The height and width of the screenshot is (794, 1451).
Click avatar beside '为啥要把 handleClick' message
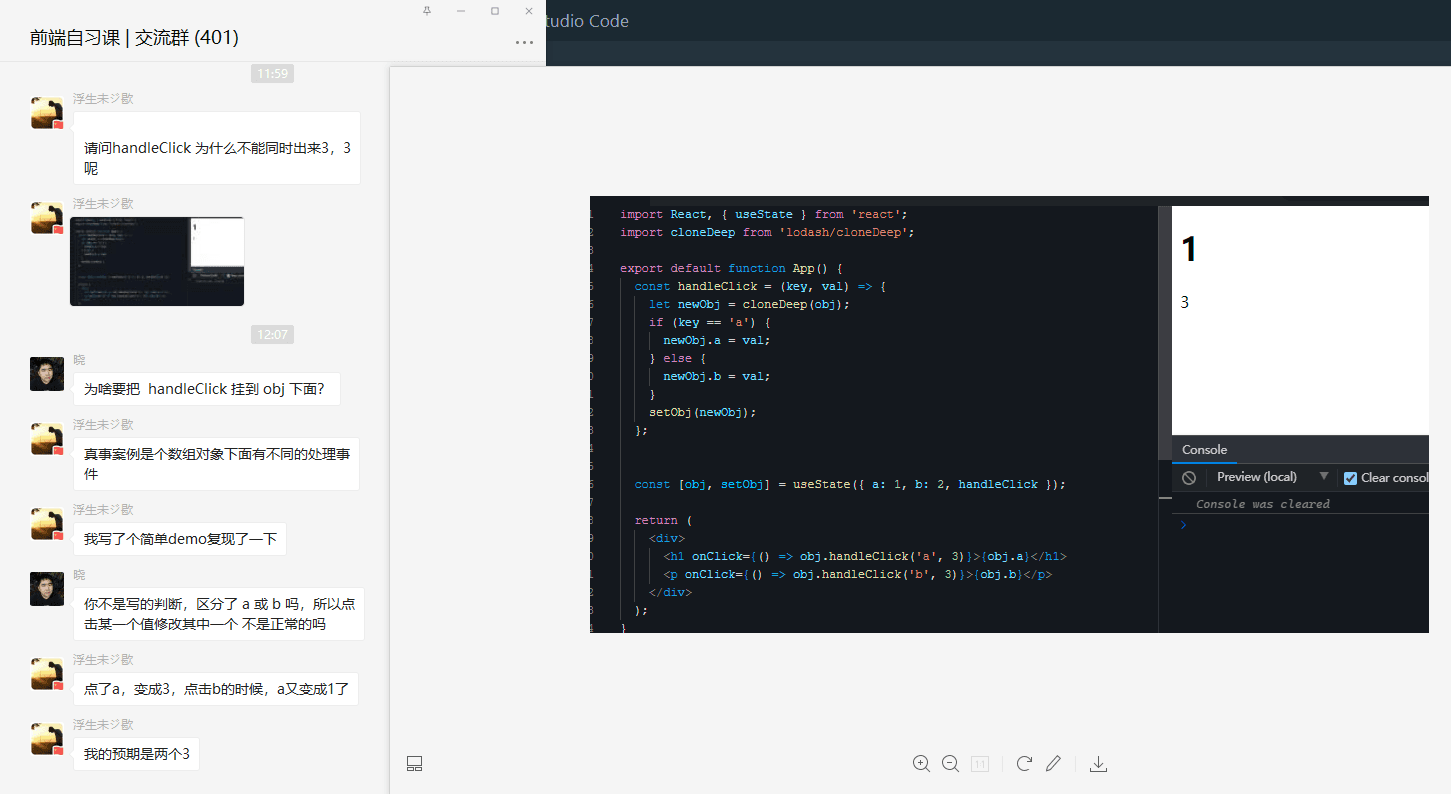pos(47,374)
